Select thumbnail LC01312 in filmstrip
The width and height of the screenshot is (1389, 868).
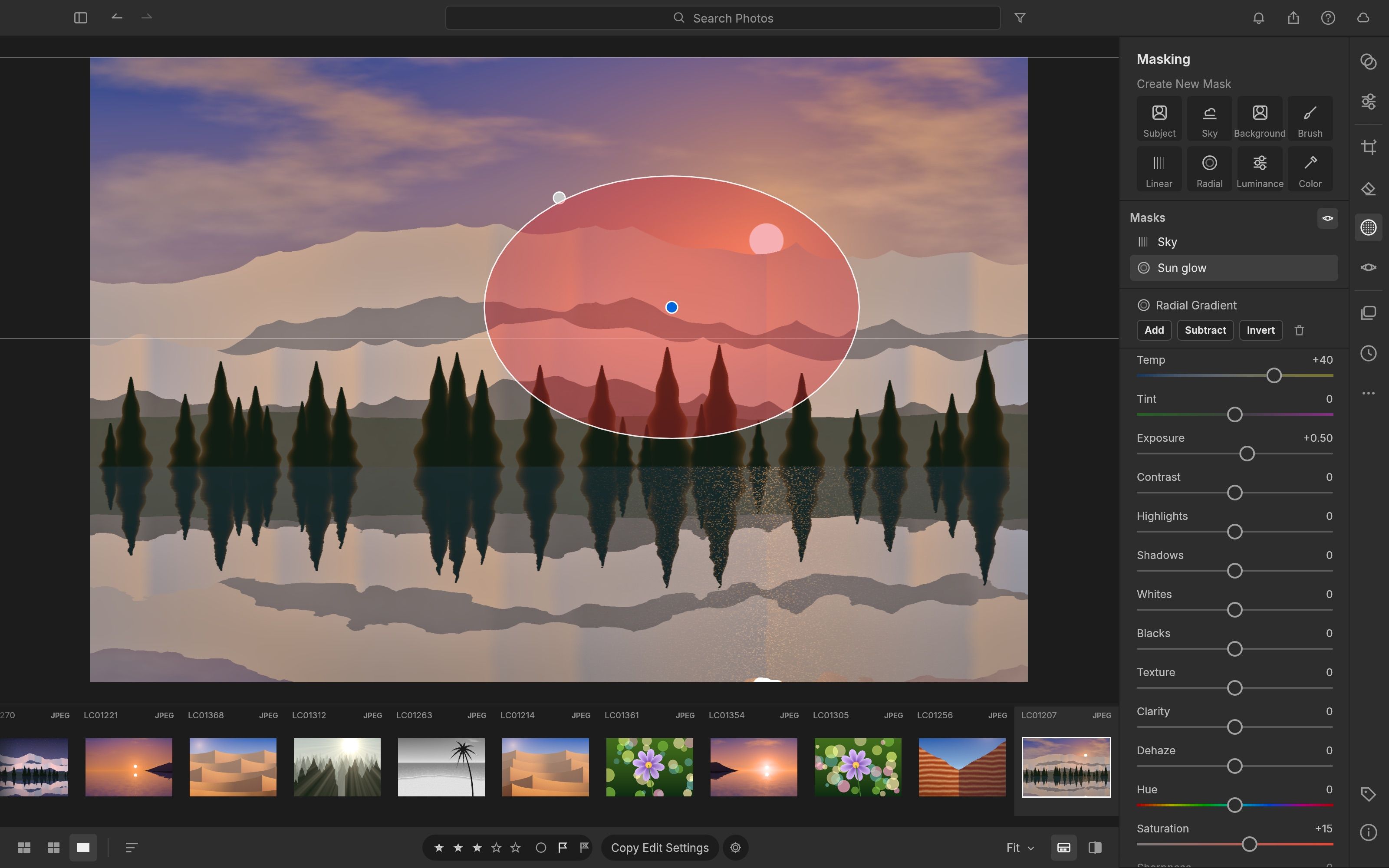tap(337, 767)
